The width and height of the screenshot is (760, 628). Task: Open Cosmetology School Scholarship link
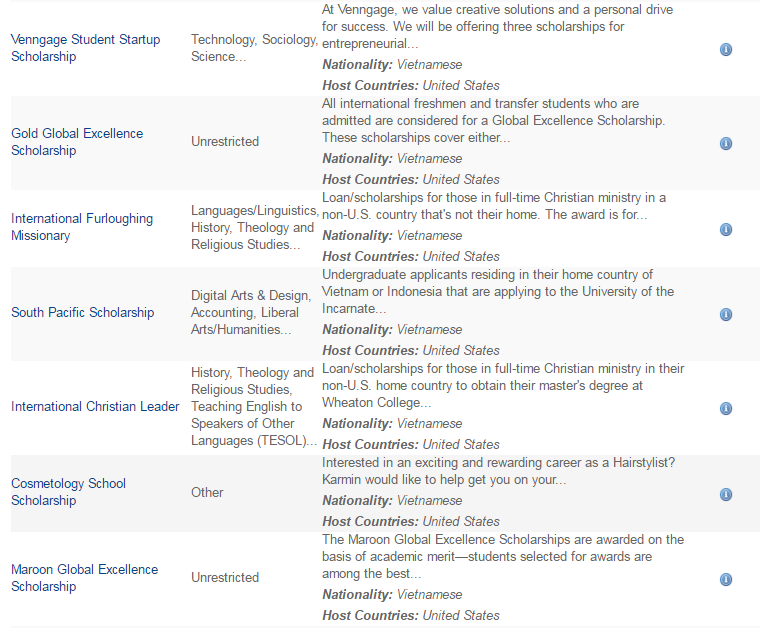68,492
